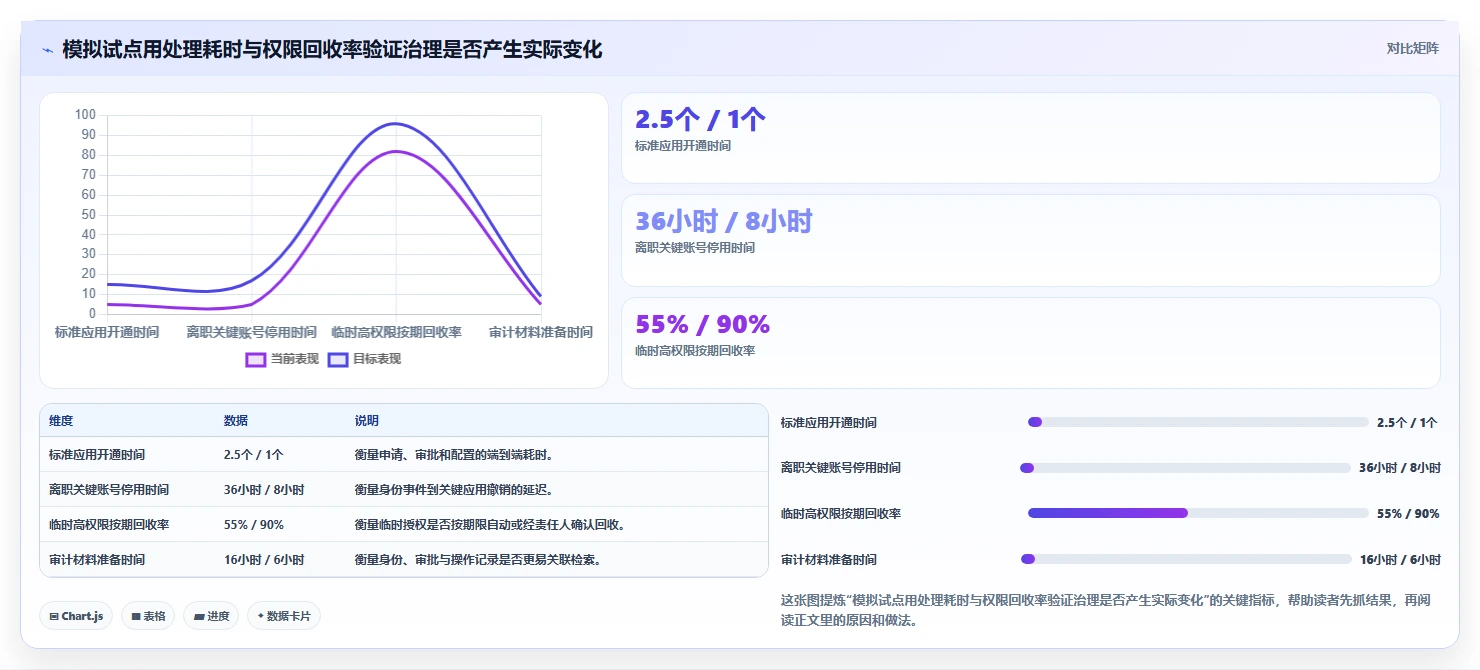Viewport: 1480px width, 670px height.
Task: Click chart axis label 审计材料准备时间
Action: click(x=541, y=332)
